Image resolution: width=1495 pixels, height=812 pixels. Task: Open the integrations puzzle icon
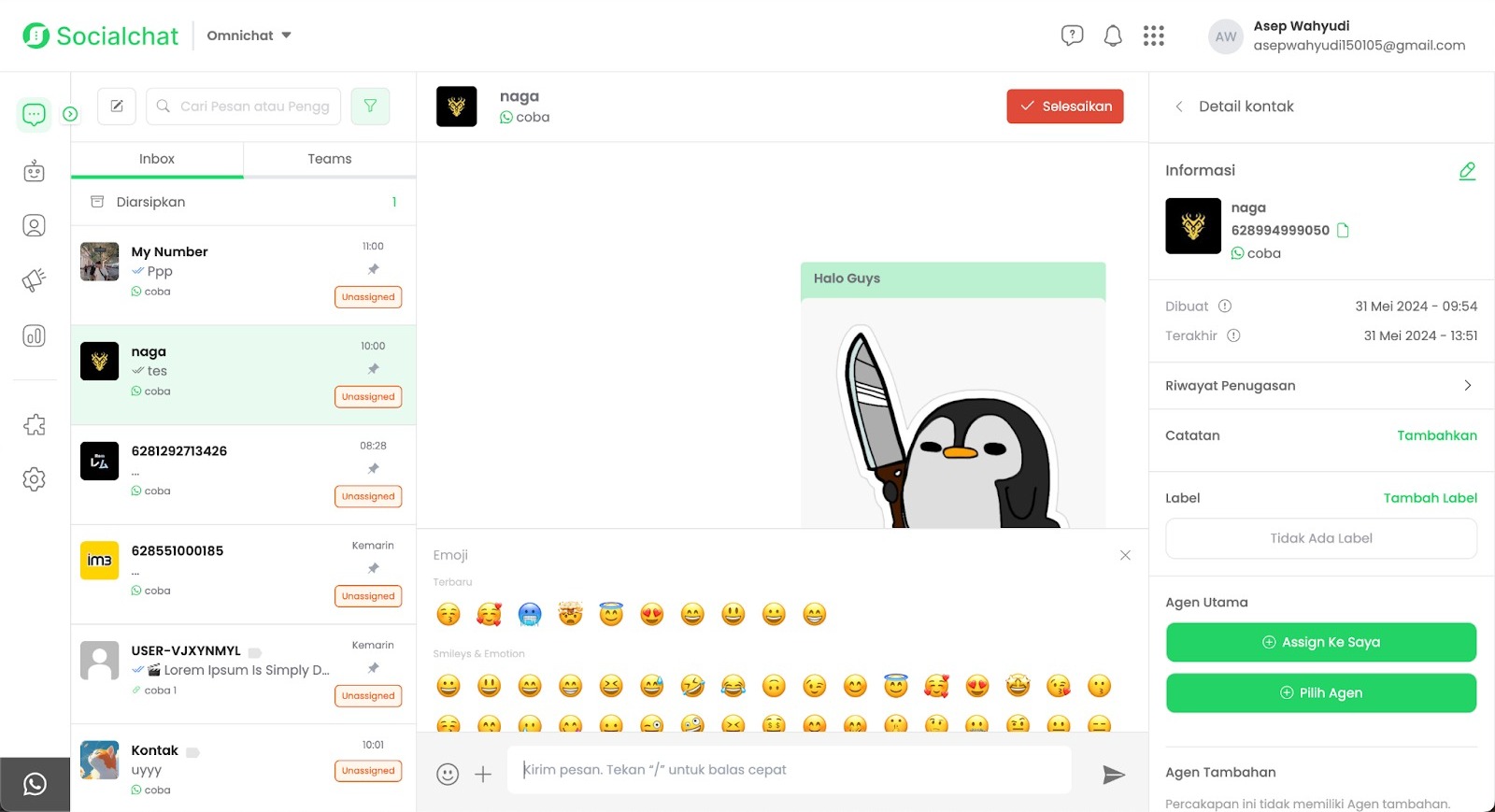tap(34, 425)
